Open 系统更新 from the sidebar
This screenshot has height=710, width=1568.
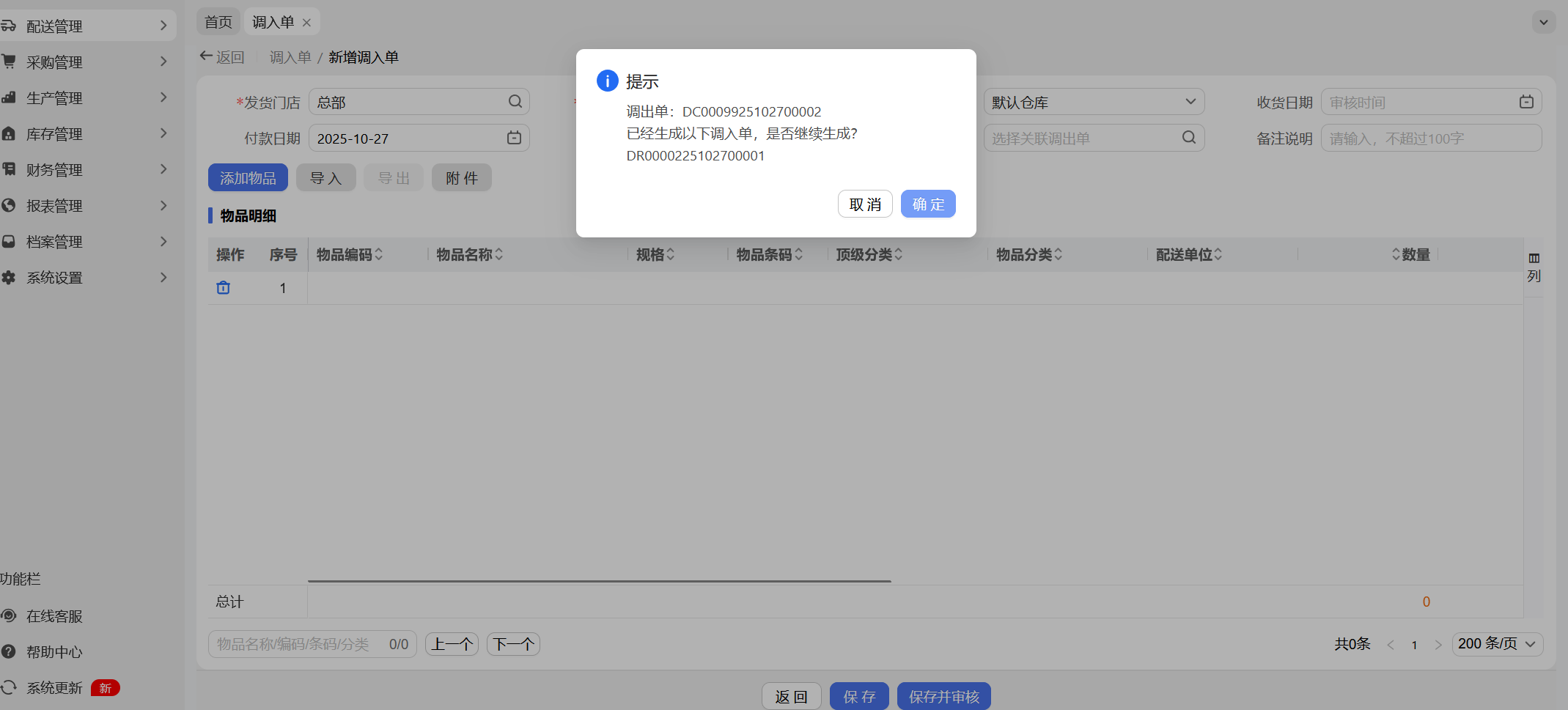[54, 688]
